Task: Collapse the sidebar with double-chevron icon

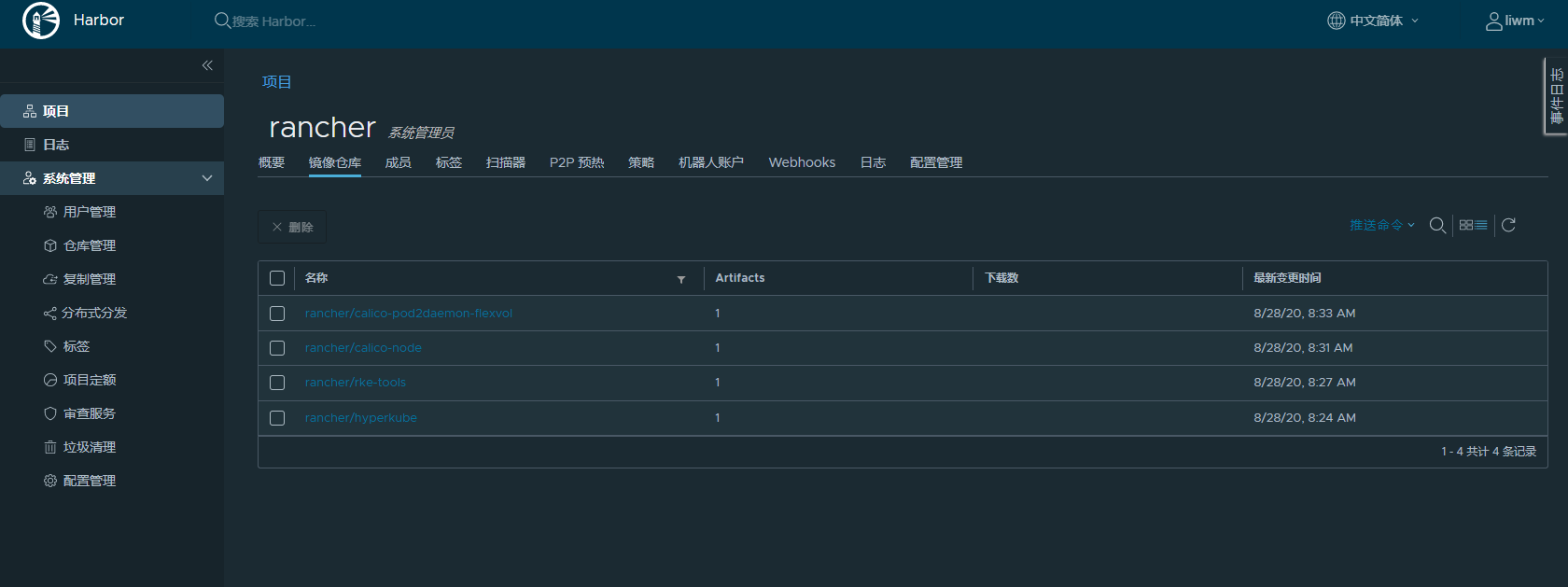Action: pos(207,65)
